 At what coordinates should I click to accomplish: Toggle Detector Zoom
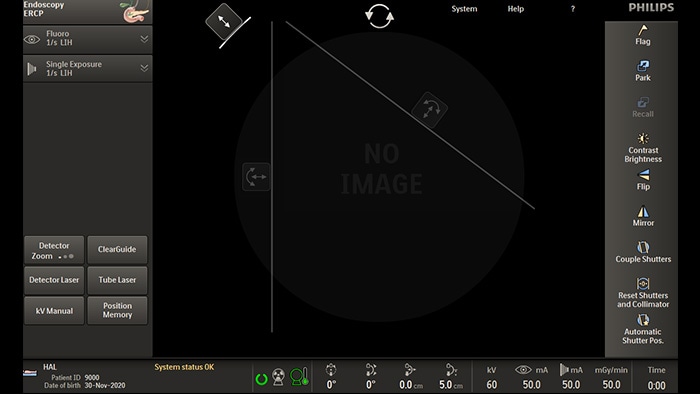(x=54, y=250)
